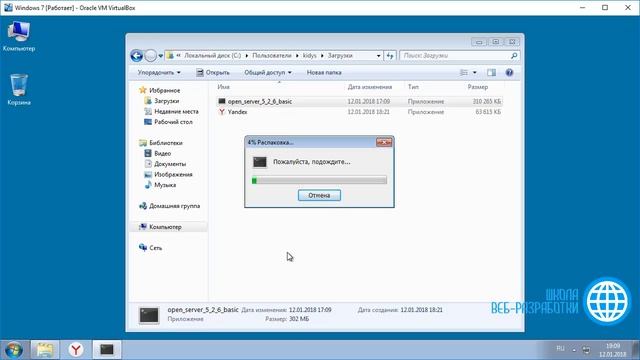The height and width of the screenshot is (360, 640).
Task: Open Рабочий стол in sidebar
Action: point(168,122)
